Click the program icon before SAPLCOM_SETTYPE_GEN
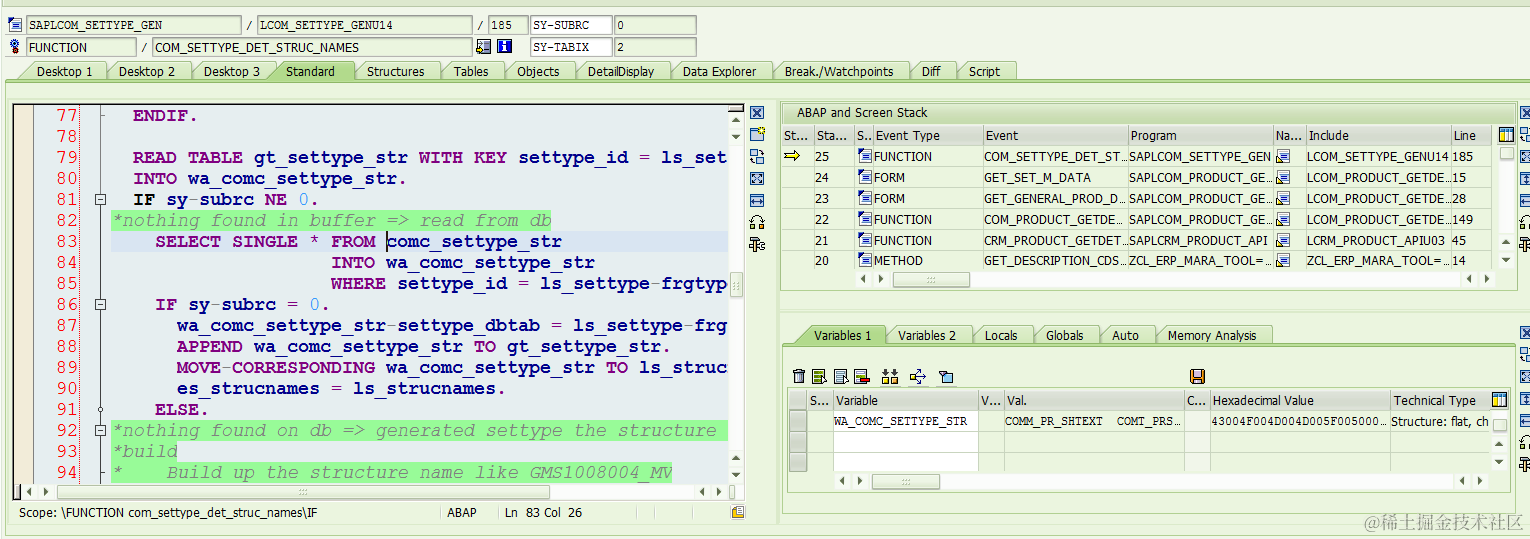The image size is (1530, 539). [x=15, y=24]
